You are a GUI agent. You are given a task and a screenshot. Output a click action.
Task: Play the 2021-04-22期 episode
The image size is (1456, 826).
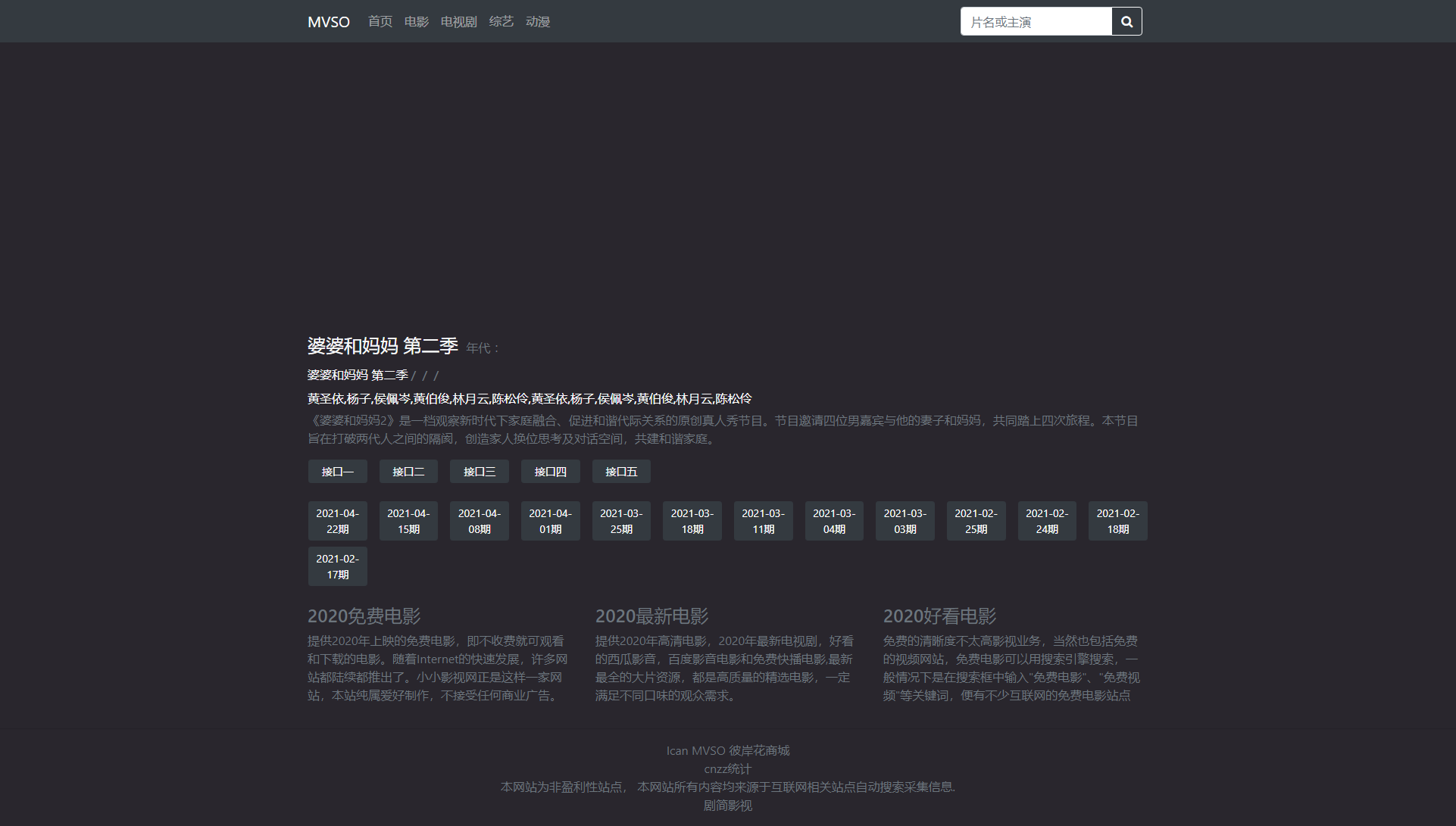(x=338, y=521)
